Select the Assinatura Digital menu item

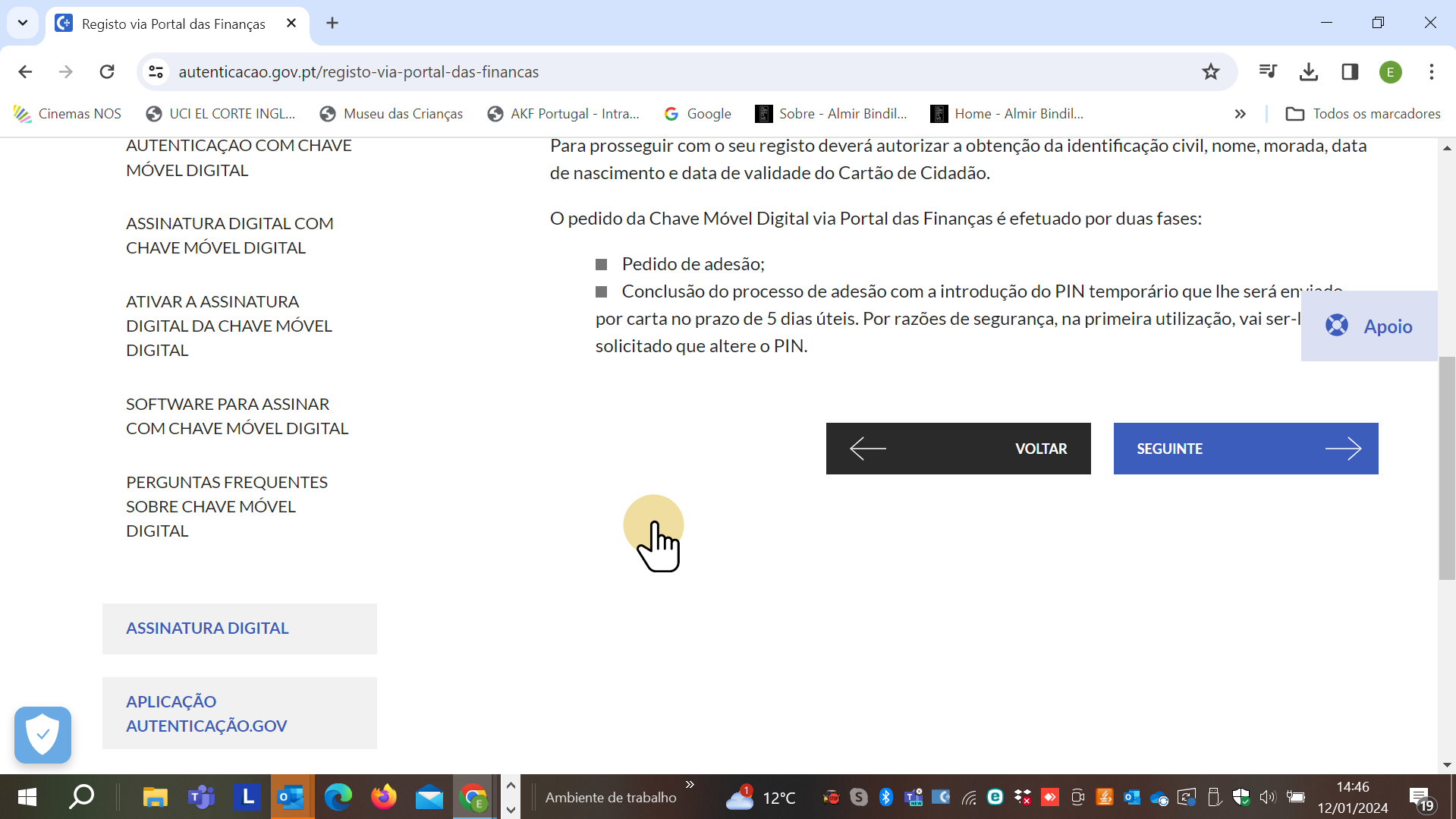(x=207, y=628)
